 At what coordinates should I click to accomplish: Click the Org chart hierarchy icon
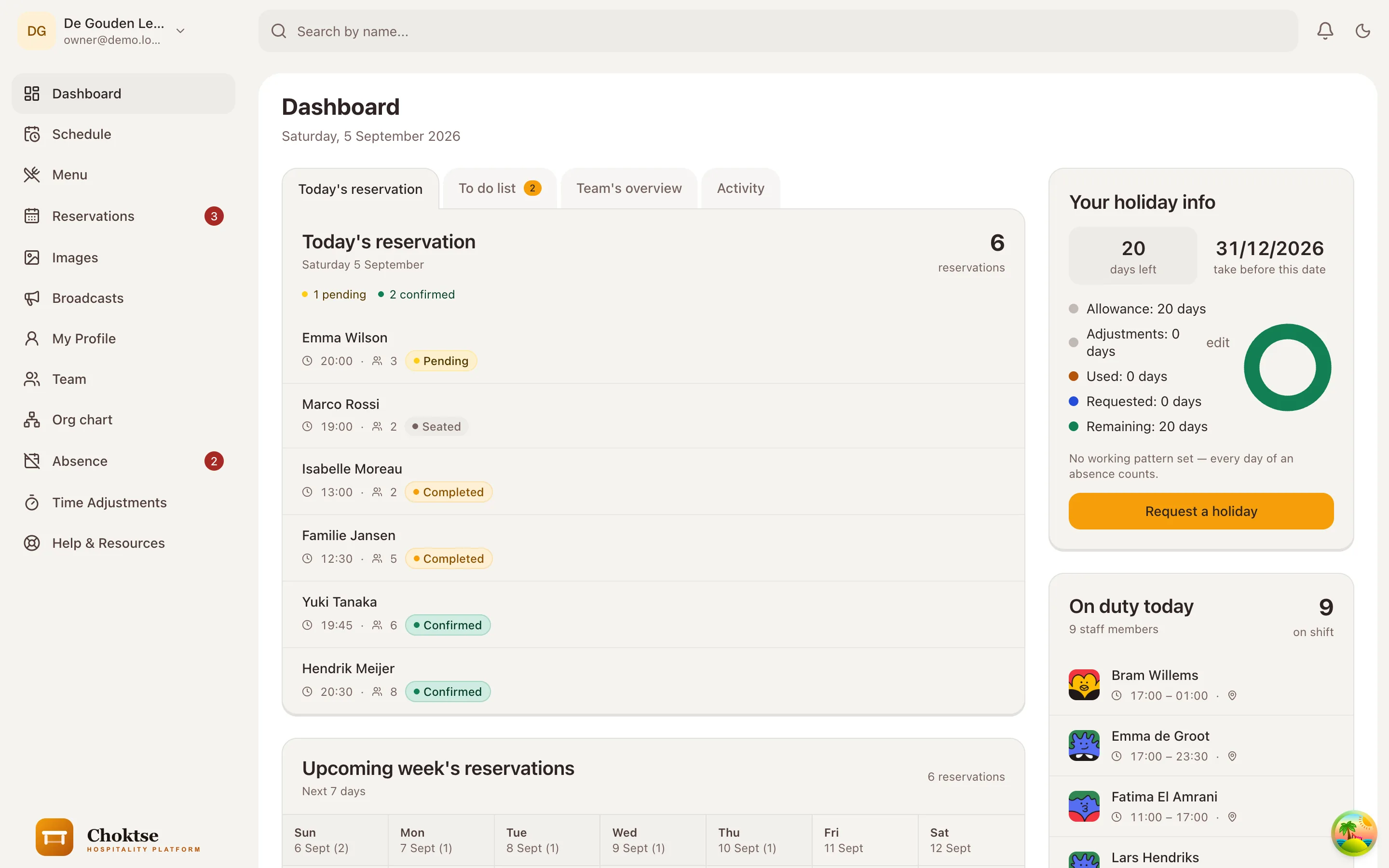[x=31, y=420]
